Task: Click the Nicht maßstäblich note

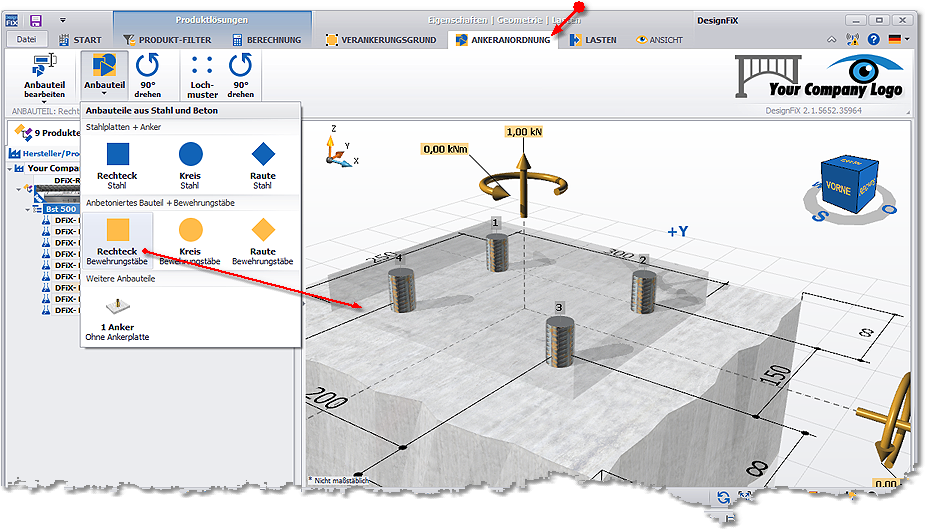Action: coord(338,481)
